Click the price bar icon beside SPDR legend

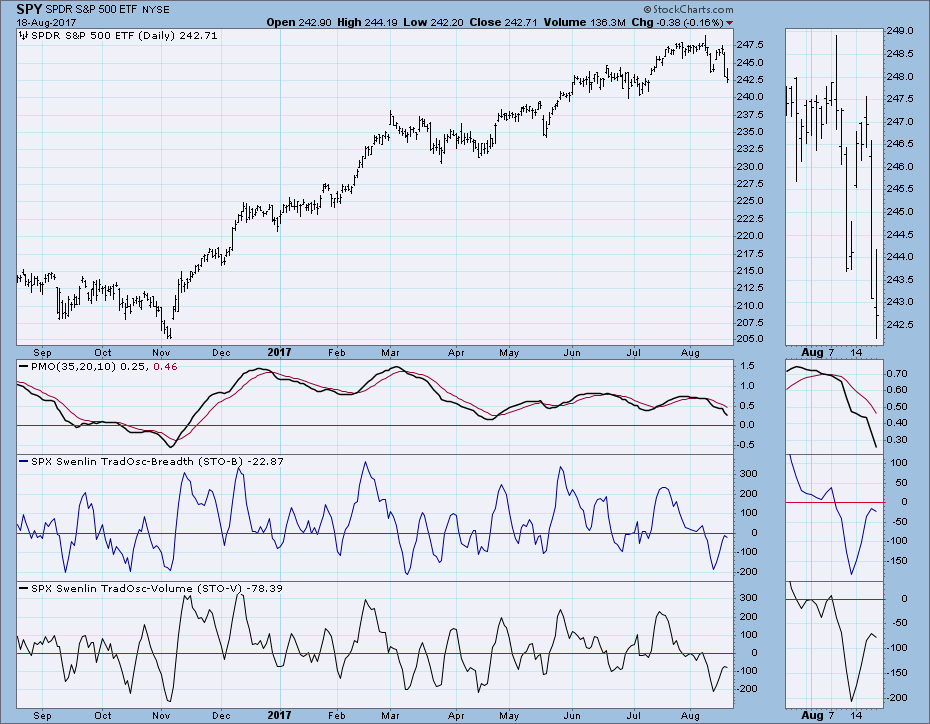(24, 36)
